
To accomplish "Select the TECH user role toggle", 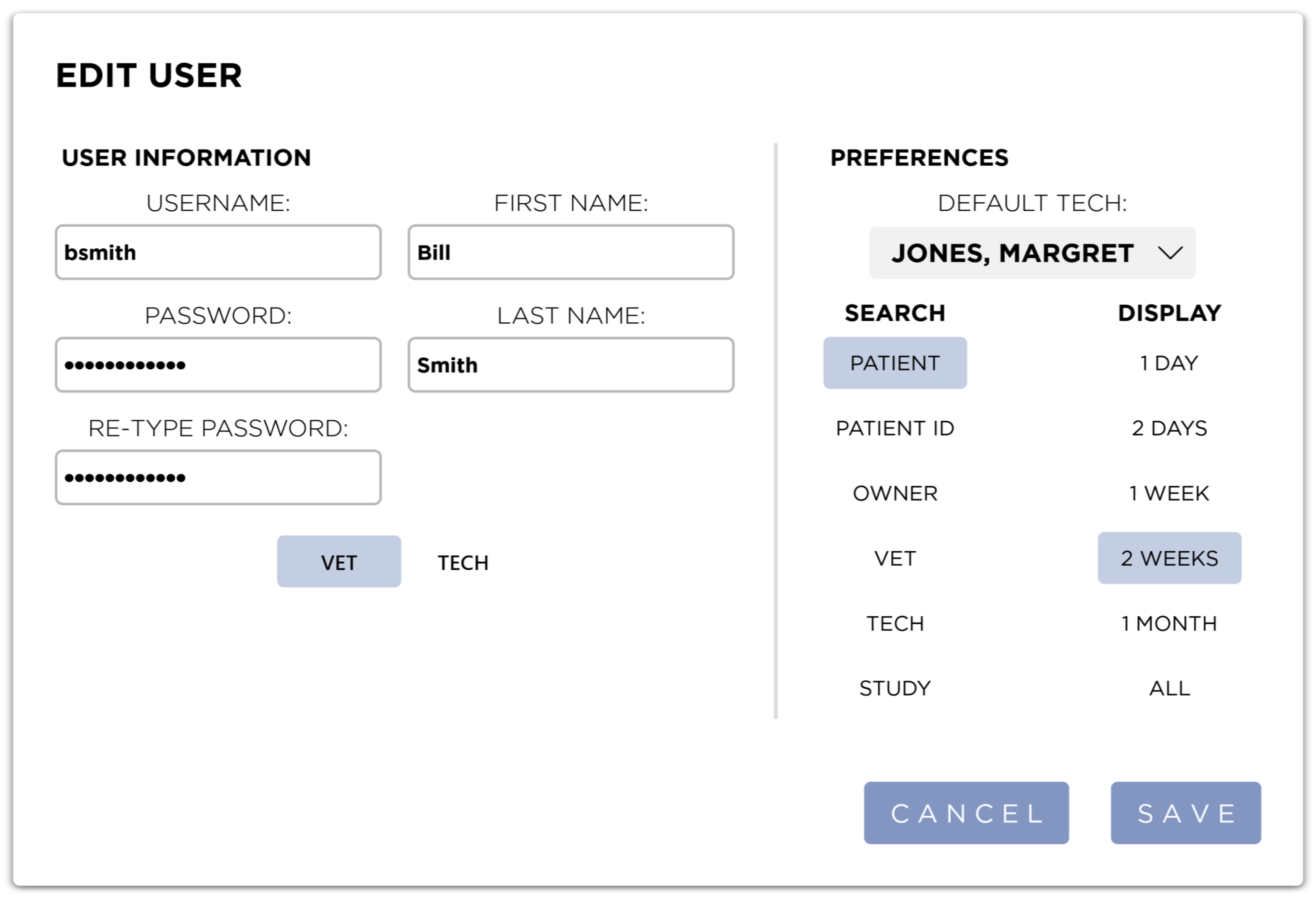I will 463,562.
